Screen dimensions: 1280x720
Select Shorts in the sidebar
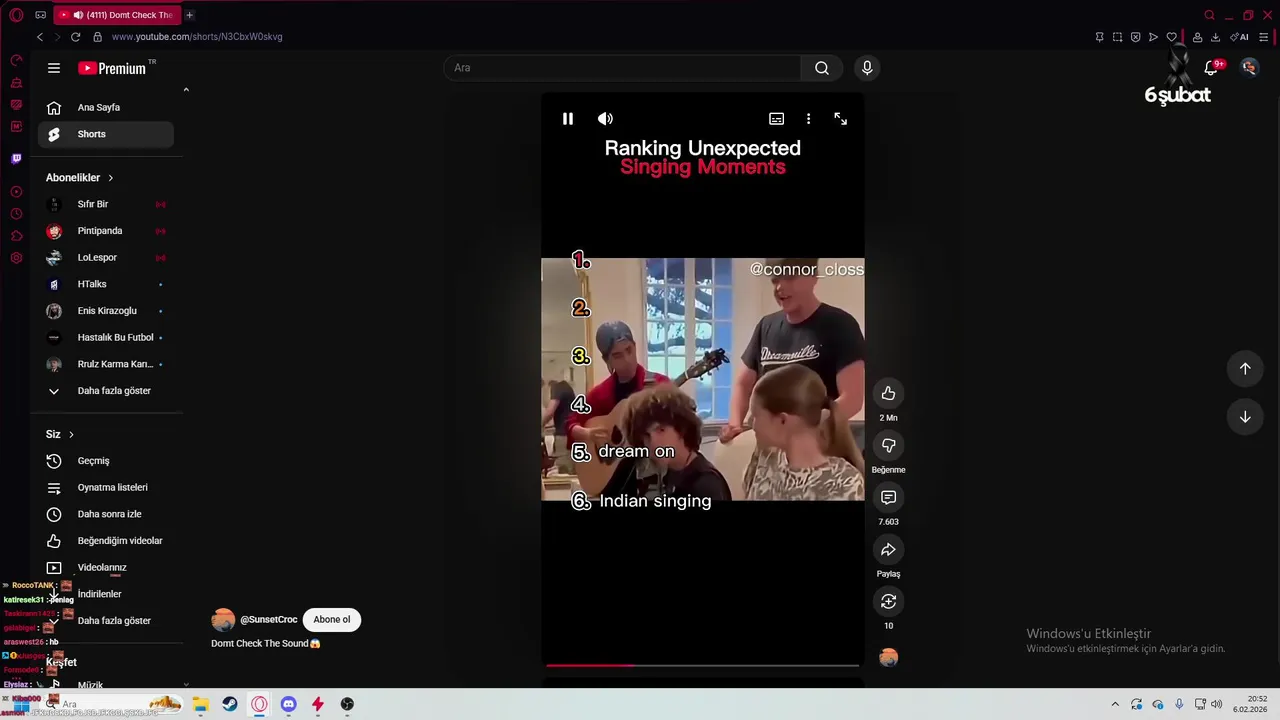(106, 134)
